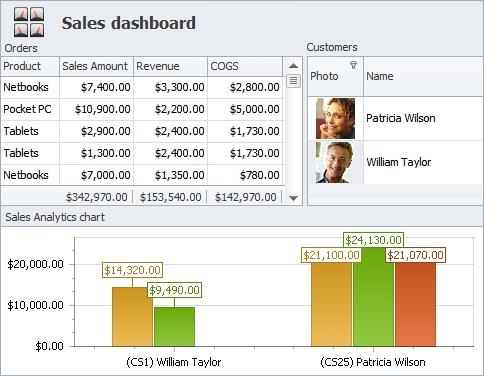Sort by the Product column header
The width and height of the screenshot is (484, 376).
[30, 66]
